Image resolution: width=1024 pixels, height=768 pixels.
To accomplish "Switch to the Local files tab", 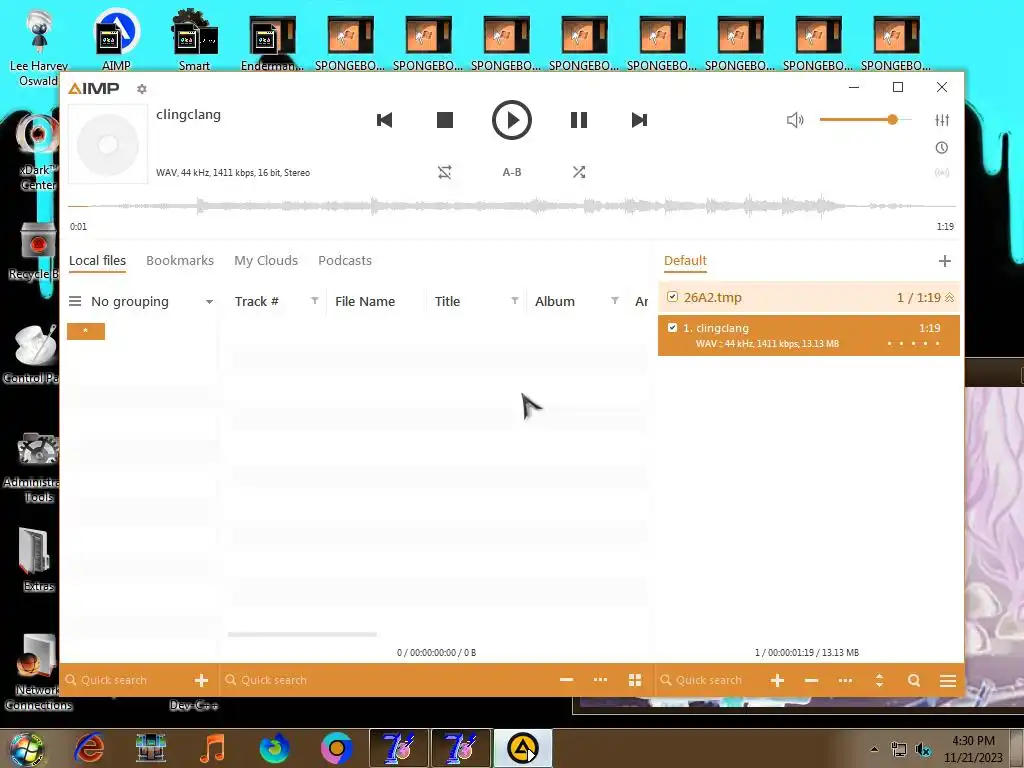I will click(x=97, y=261).
